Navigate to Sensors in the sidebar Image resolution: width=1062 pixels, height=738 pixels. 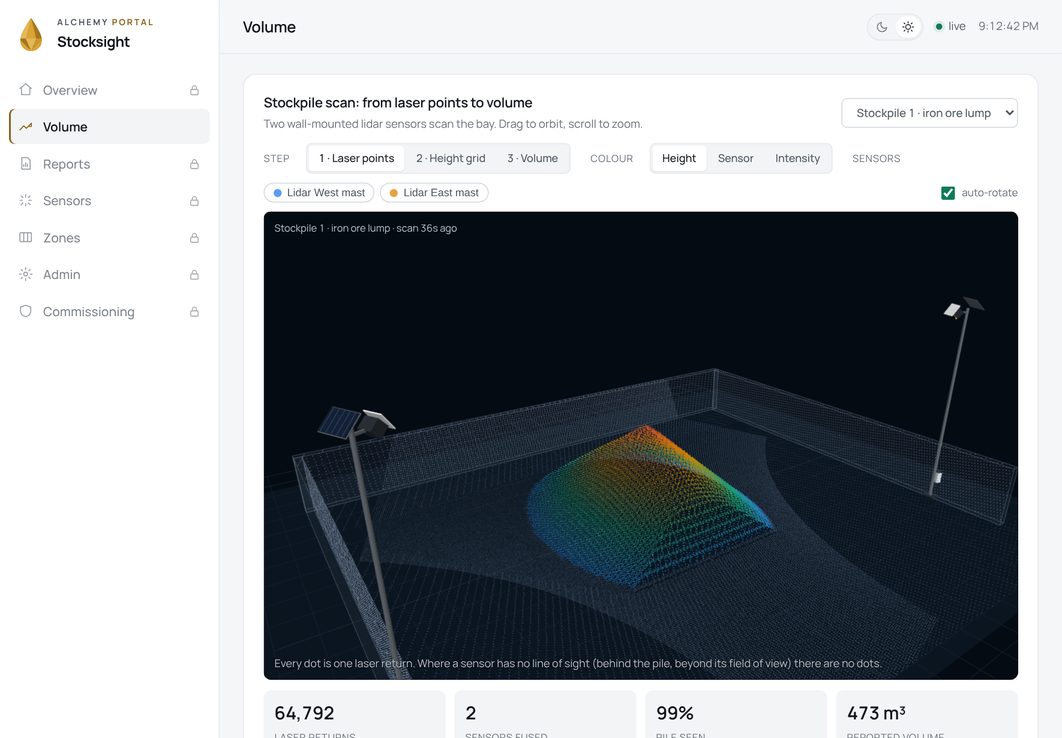pos(109,201)
